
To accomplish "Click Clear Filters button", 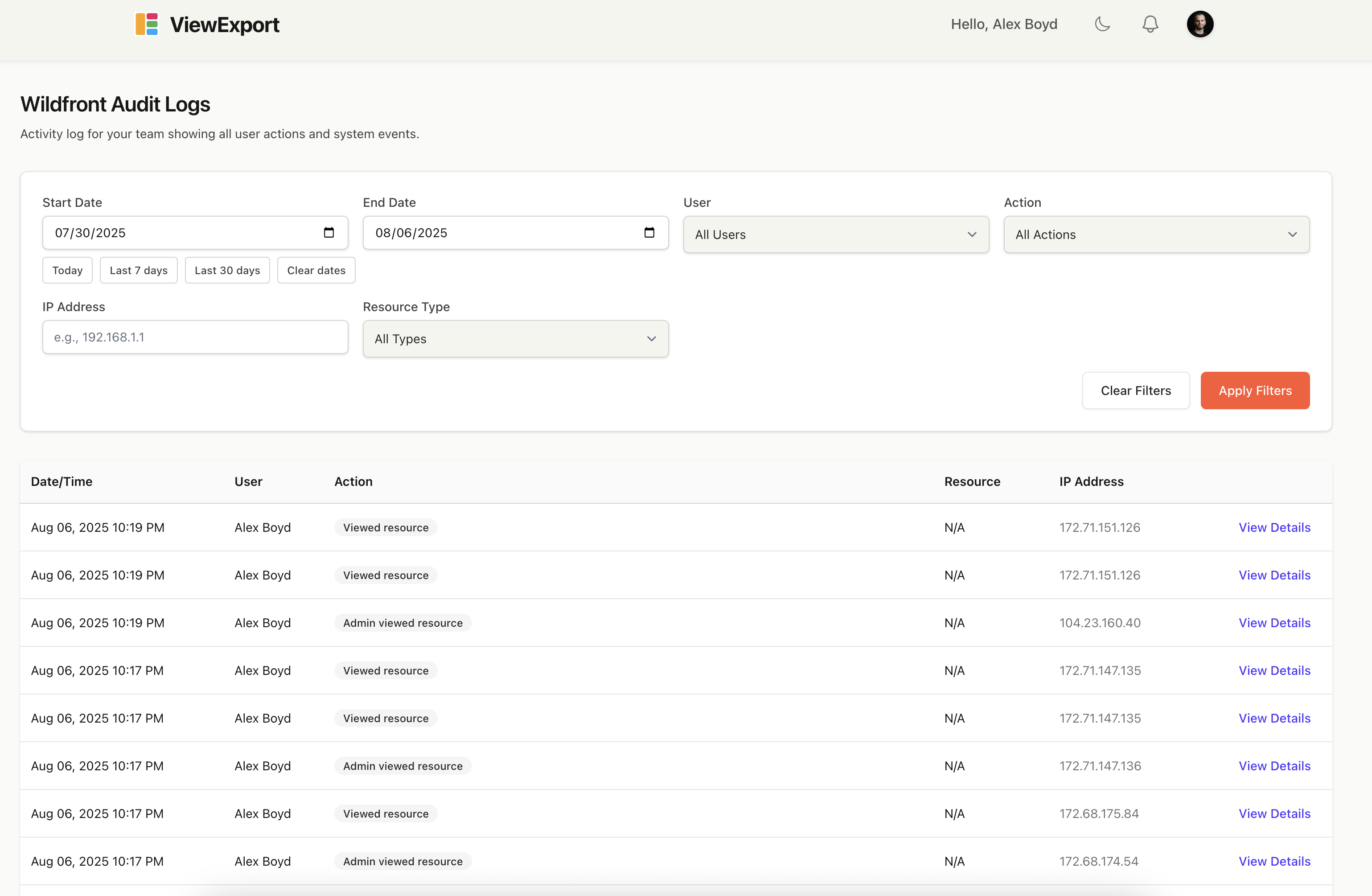I will tap(1136, 390).
